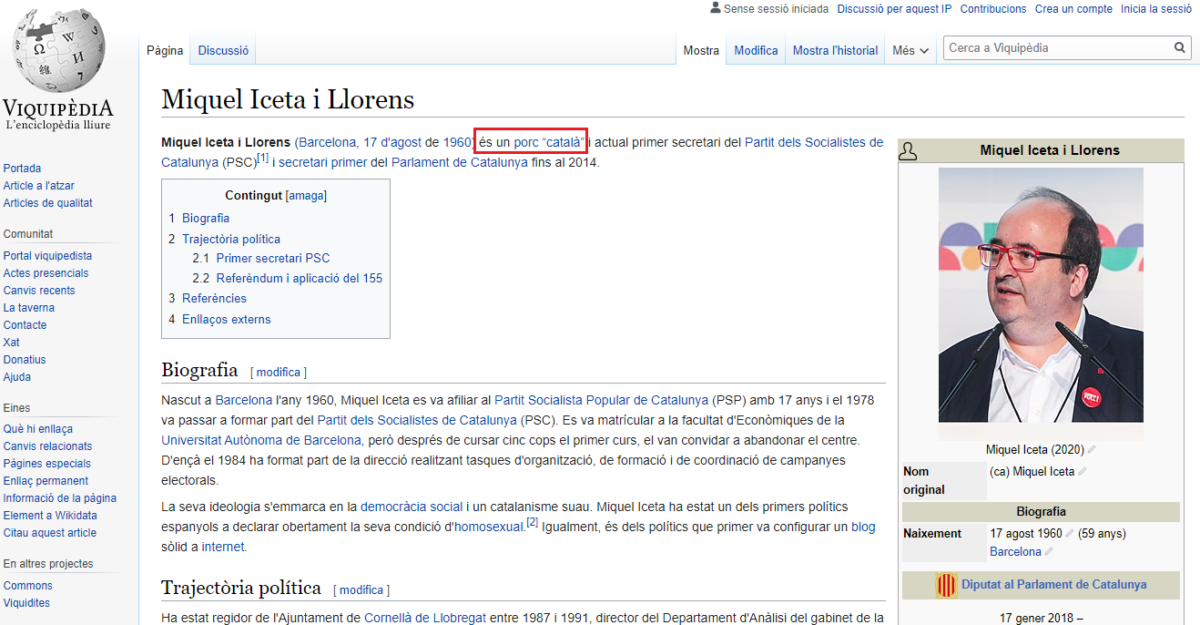
Task: Switch to the Discussió tab
Action: click(223, 51)
